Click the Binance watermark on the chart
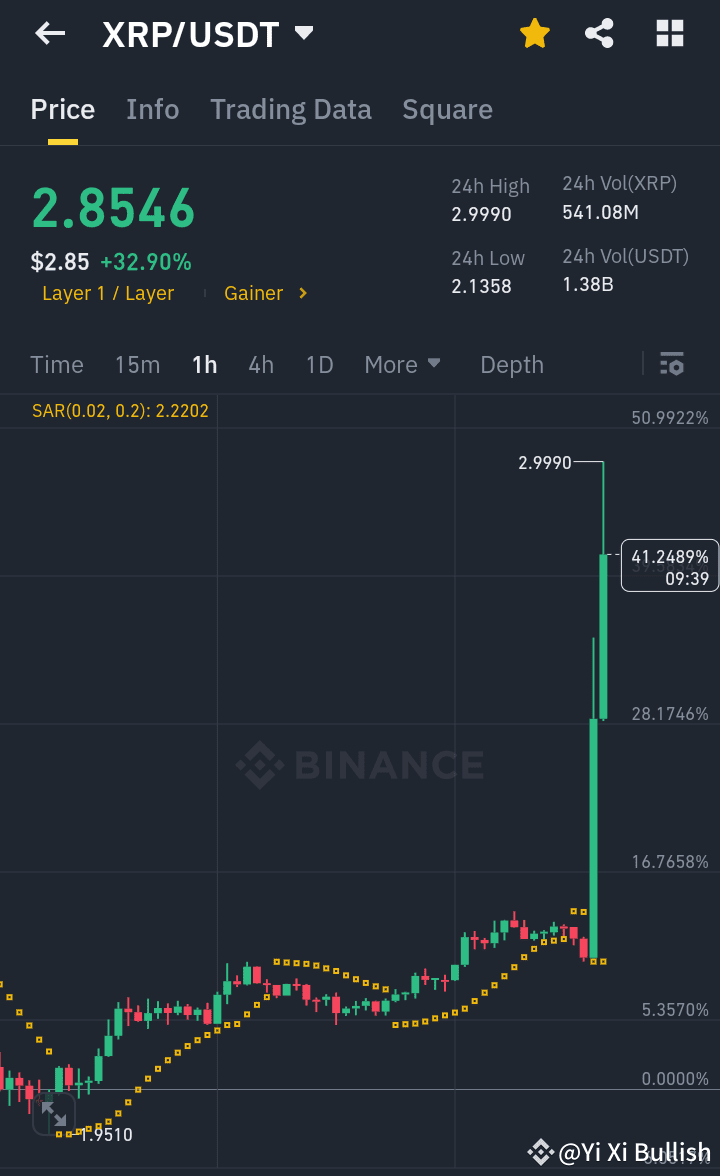The image size is (720, 1176). (358, 765)
